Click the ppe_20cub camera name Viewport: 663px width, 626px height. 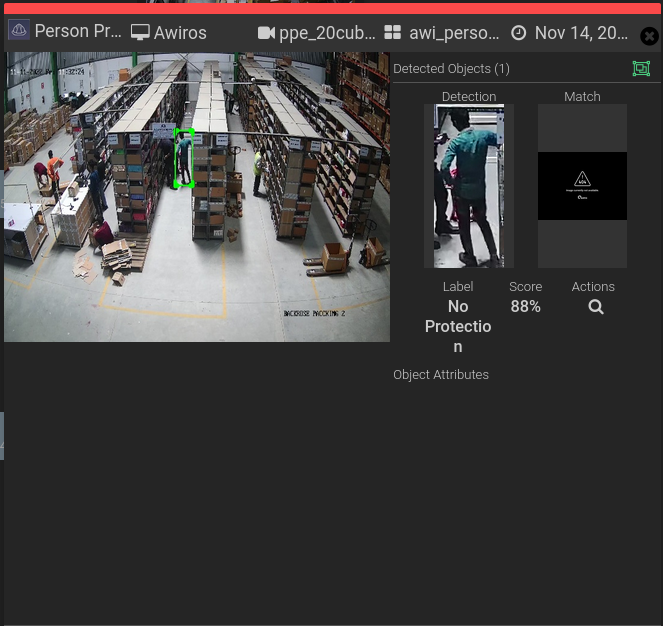(x=327, y=32)
